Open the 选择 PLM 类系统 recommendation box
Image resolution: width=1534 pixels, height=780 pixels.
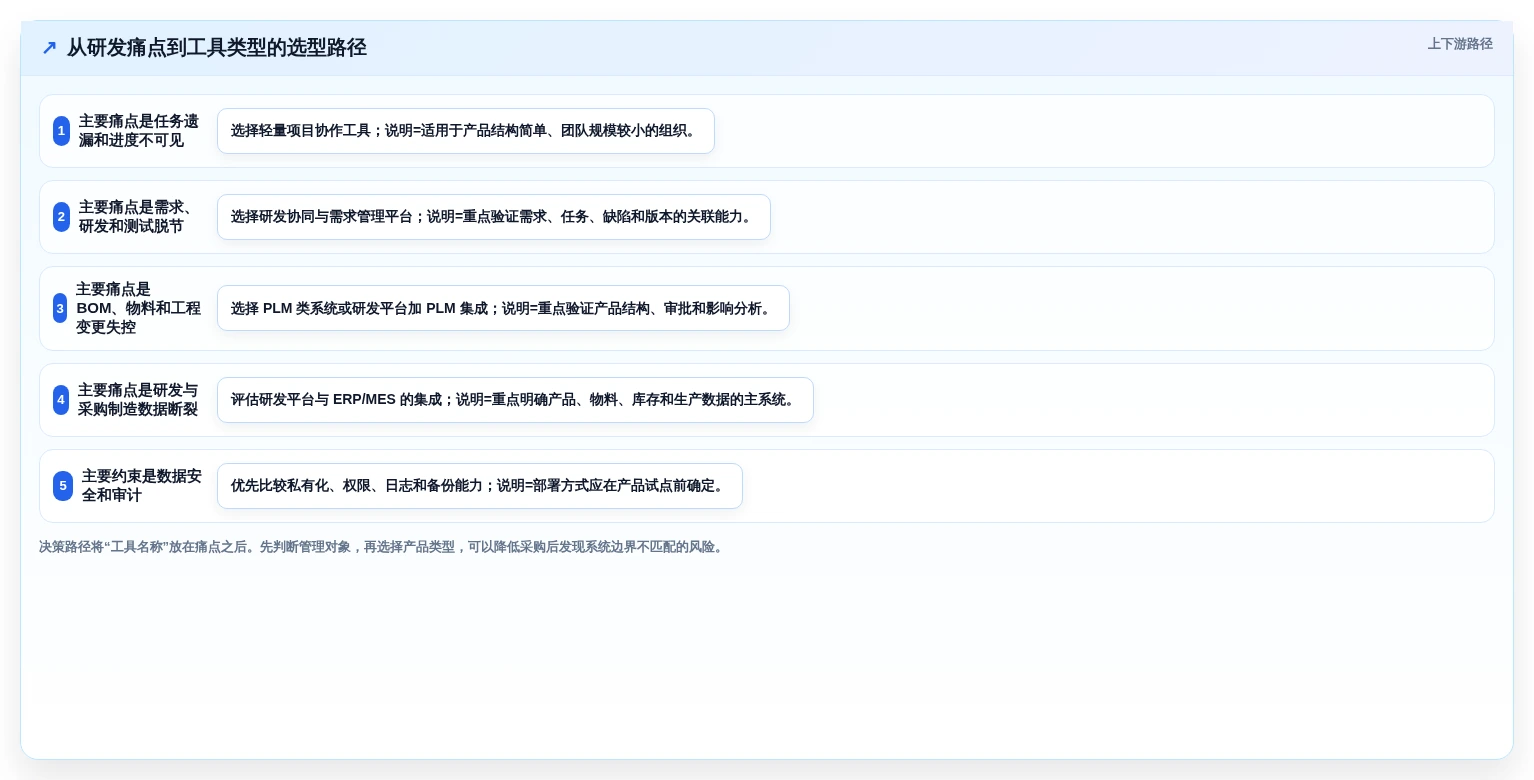[503, 308]
